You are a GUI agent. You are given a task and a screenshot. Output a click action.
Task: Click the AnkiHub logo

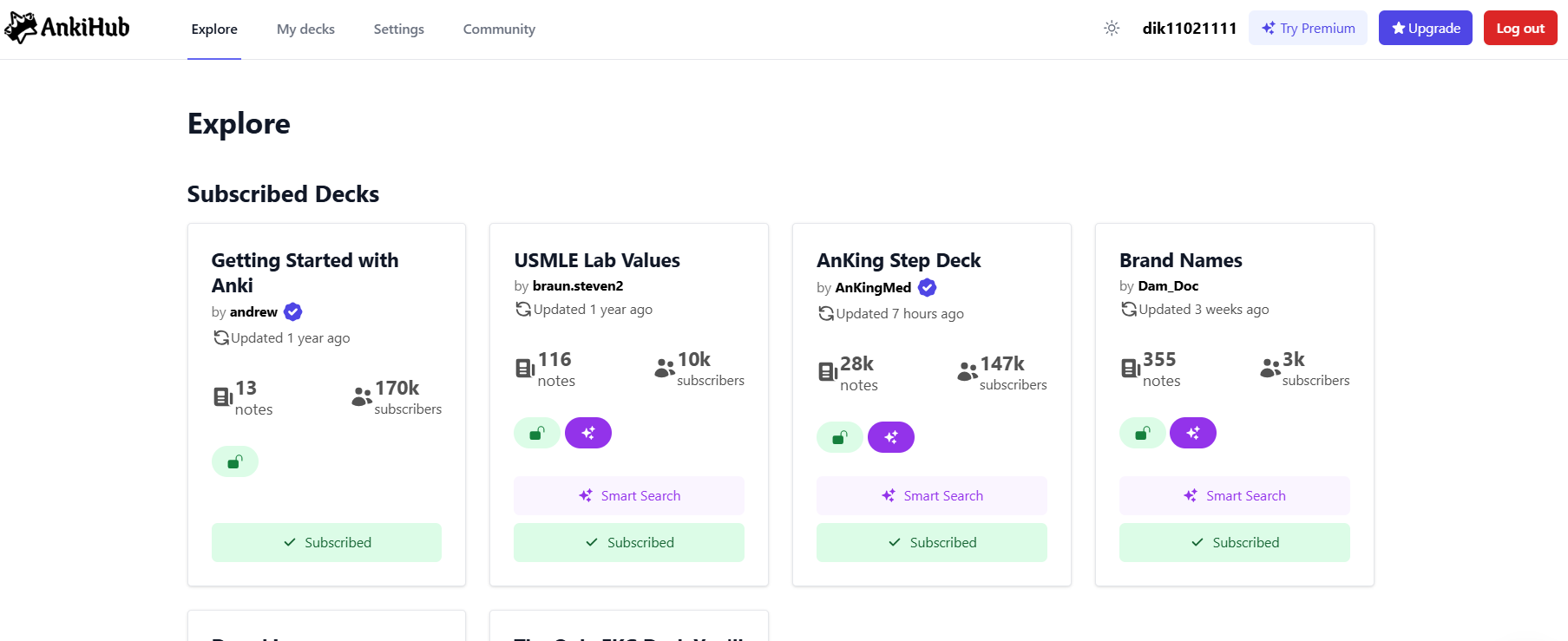click(68, 28)
